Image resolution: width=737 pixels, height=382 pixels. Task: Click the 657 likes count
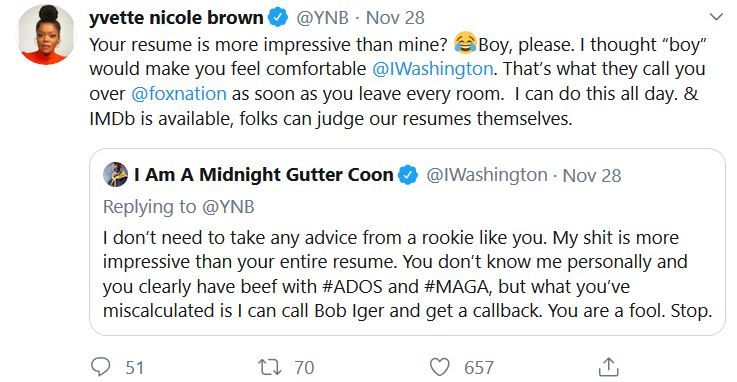click(479, 367)
